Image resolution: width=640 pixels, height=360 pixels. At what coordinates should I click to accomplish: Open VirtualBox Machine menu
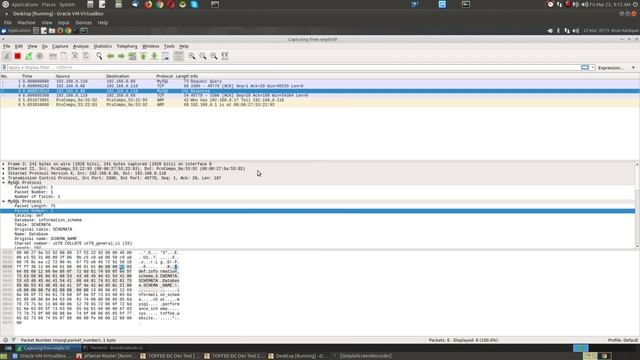coord(27,23)
